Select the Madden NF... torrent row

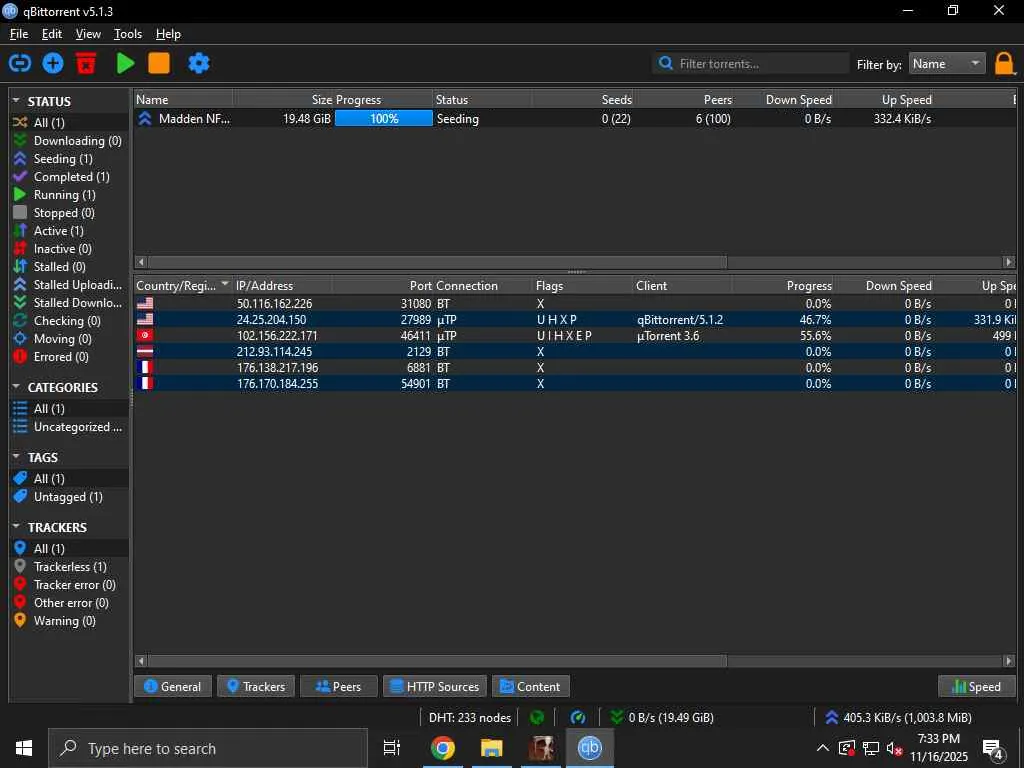pyautogui.click(x=575, y=118)
